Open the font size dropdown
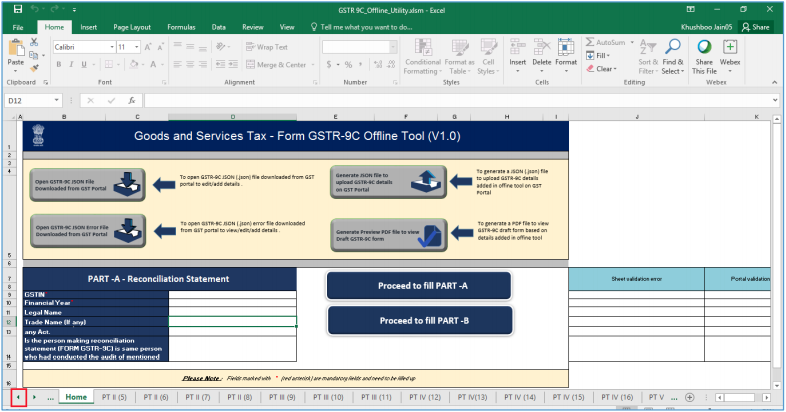Viewport: 786px width, 412px height. point(136,47)
